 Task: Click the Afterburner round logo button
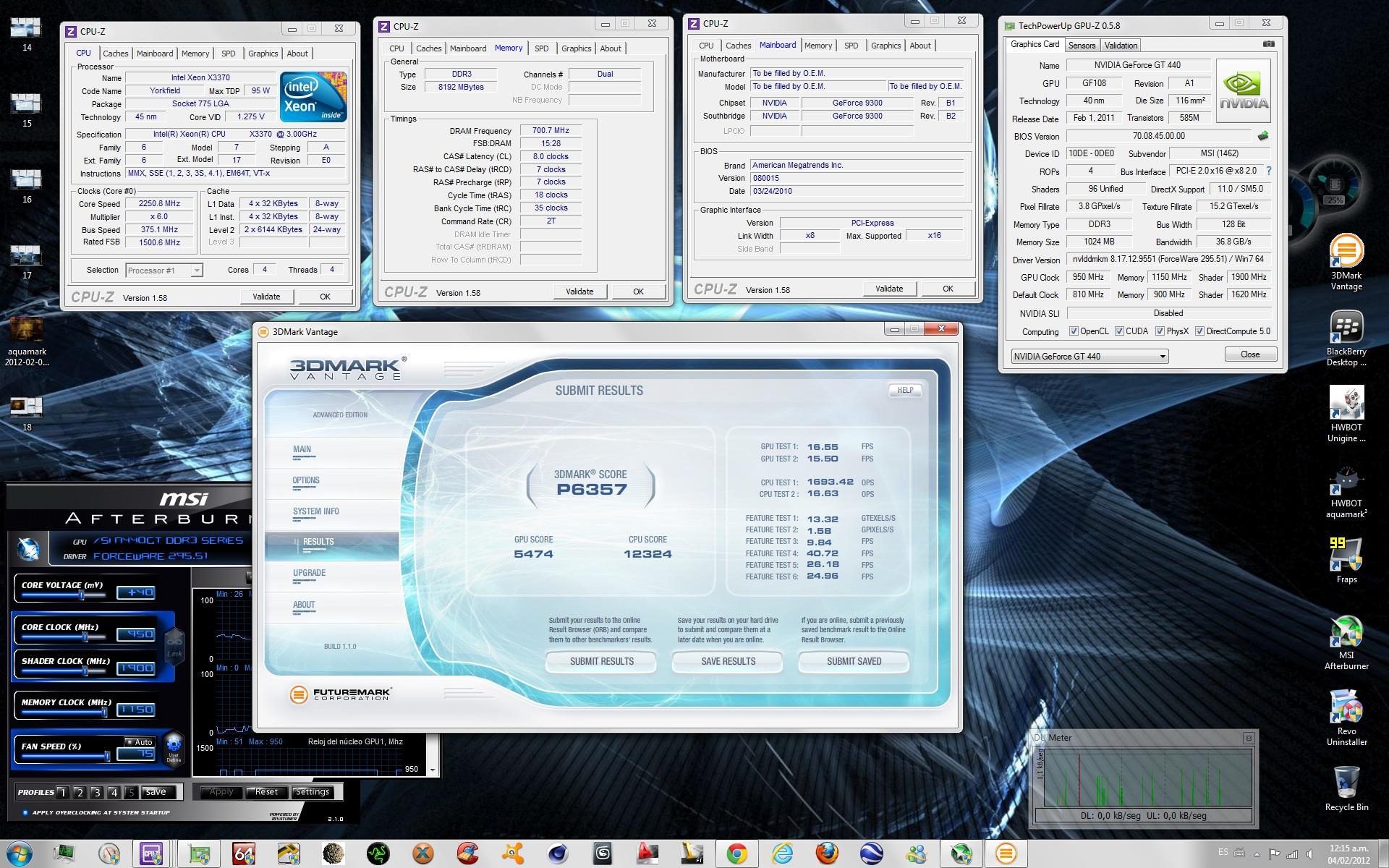[29, 550]
